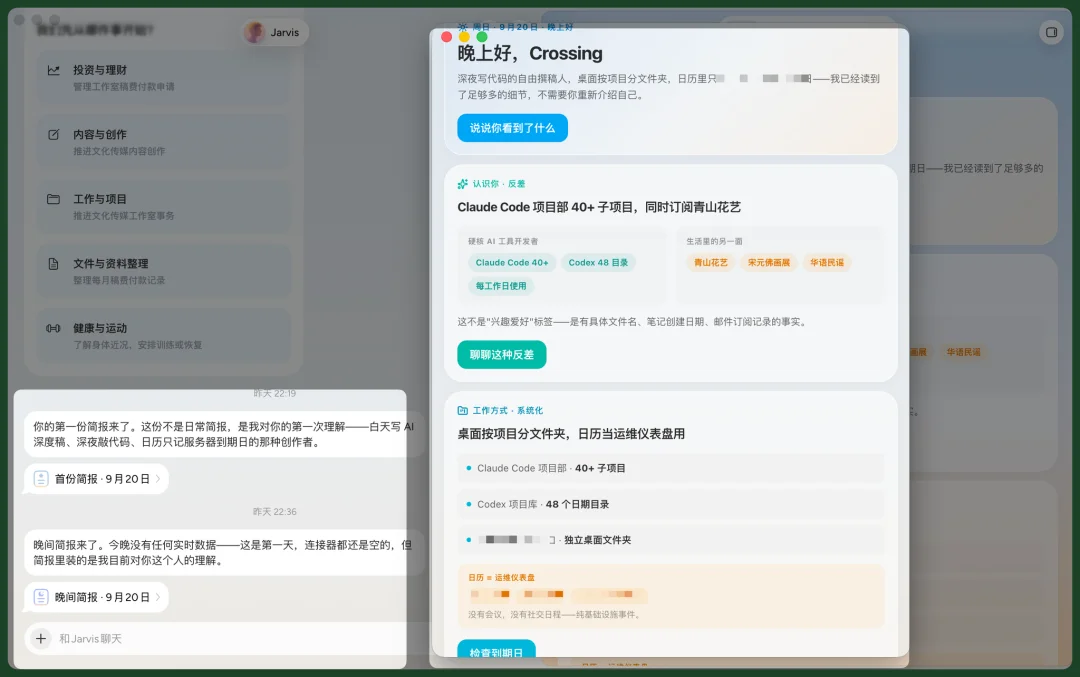Expand the 首份简报 · 9月20日 chevron

pyautogui.click(x=158, y=479)
